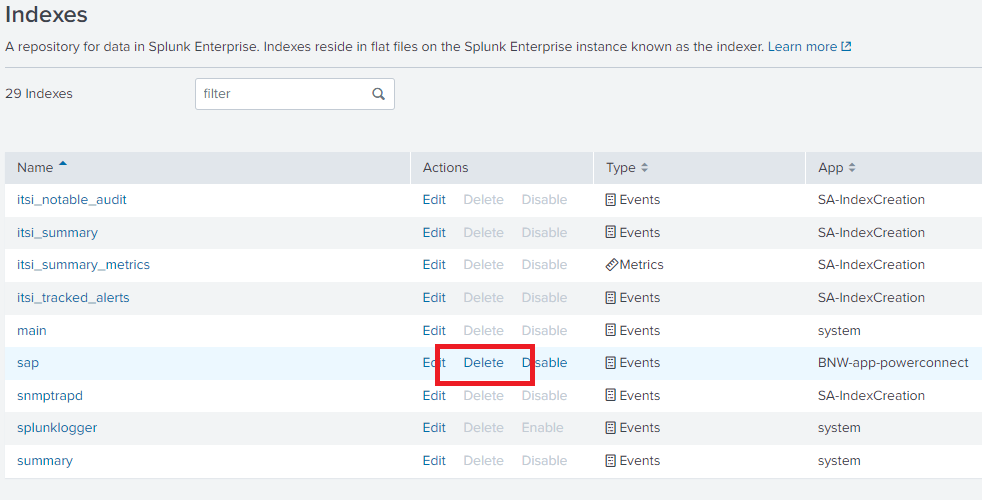982x500 pixels.
Task: Click the search magnifier icon in filter box
Action: pyautogui.click(x=378, y=94)
